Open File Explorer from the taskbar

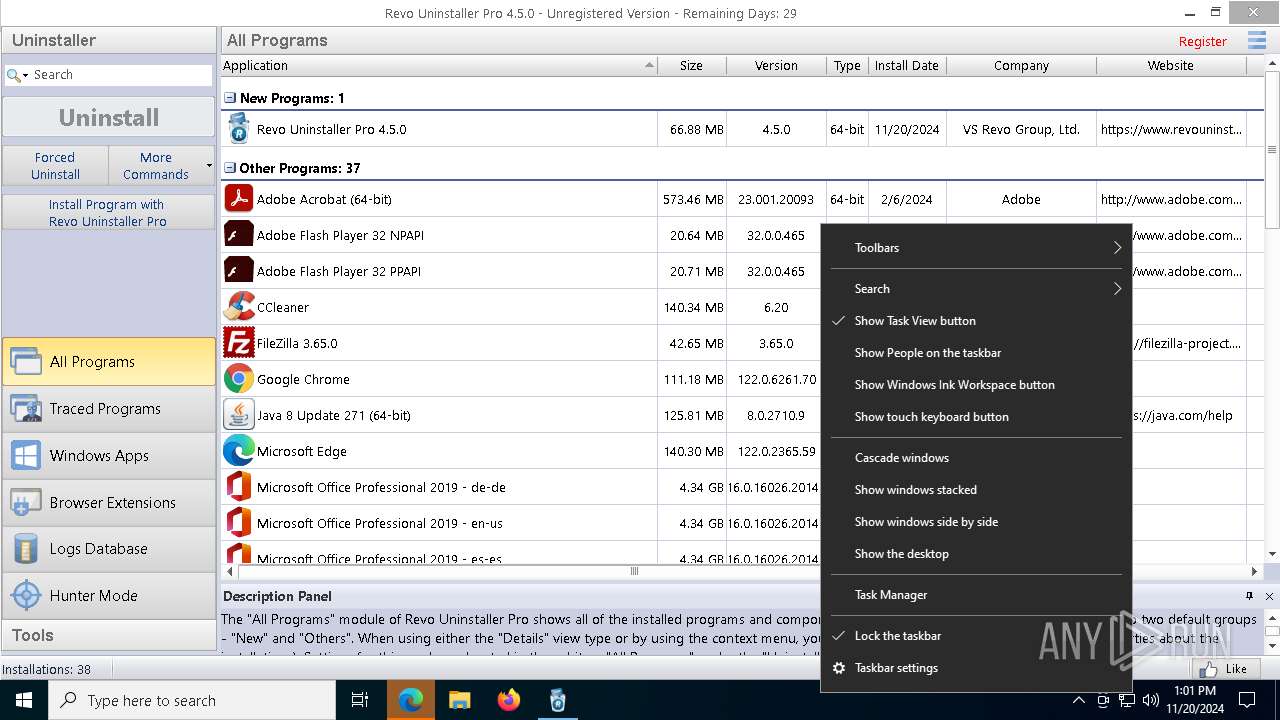click(x=459, y=700)
